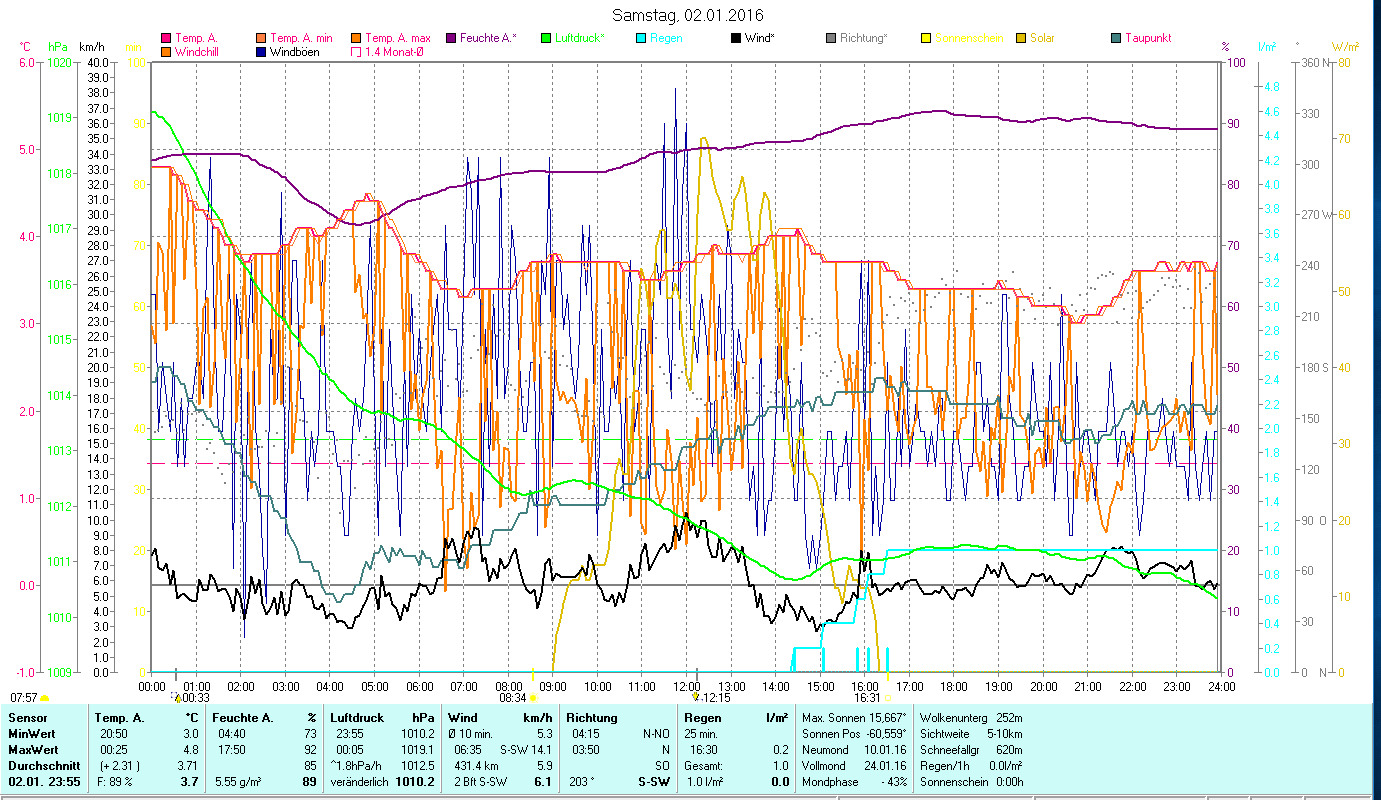Click the yellow Sonnenschein legend swatch
Viewport: 1381px width, 800px height.
[x=926, y=38]
